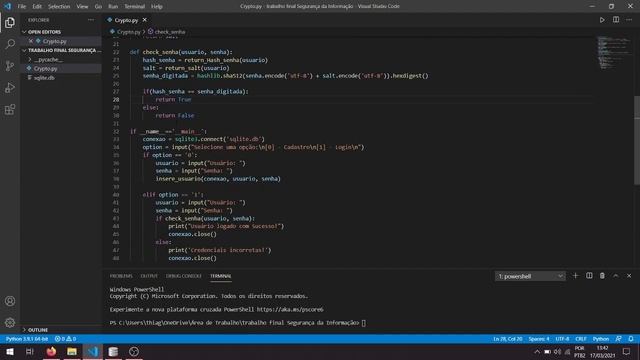Screen dimensions: 640x360
Task: Close the terminal panel
Action: 629,276
